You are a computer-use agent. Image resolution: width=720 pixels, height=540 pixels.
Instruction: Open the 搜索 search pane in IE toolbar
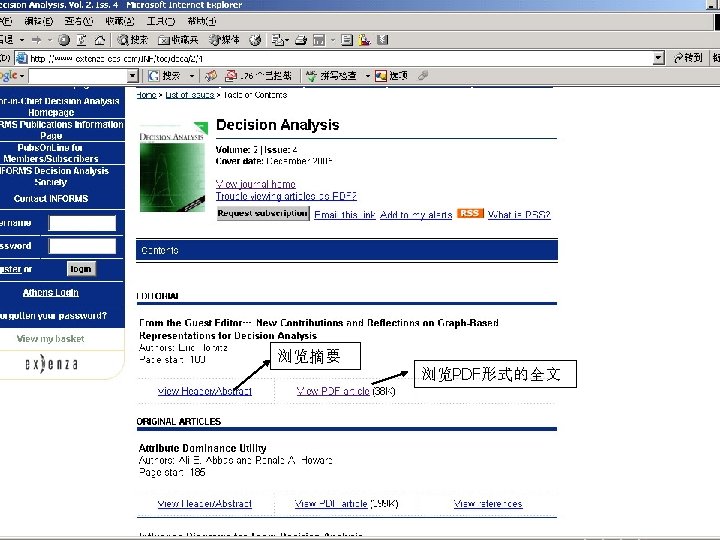[x=132, y=40]
